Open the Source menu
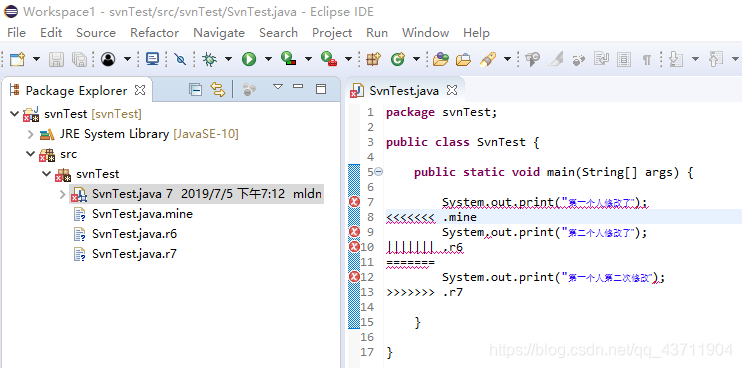Image resolution: width=742 pixels, height=368 pixels. (96, 33)
